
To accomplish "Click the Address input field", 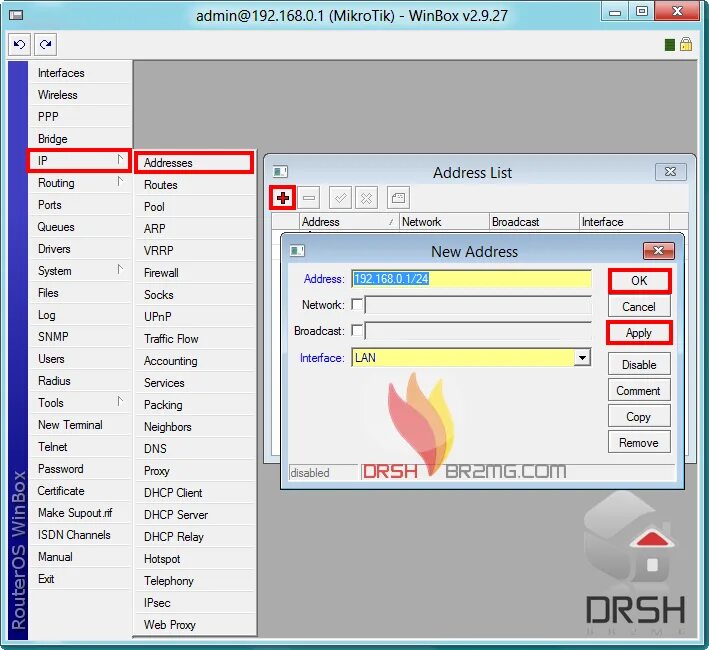I will pos(471,279).
